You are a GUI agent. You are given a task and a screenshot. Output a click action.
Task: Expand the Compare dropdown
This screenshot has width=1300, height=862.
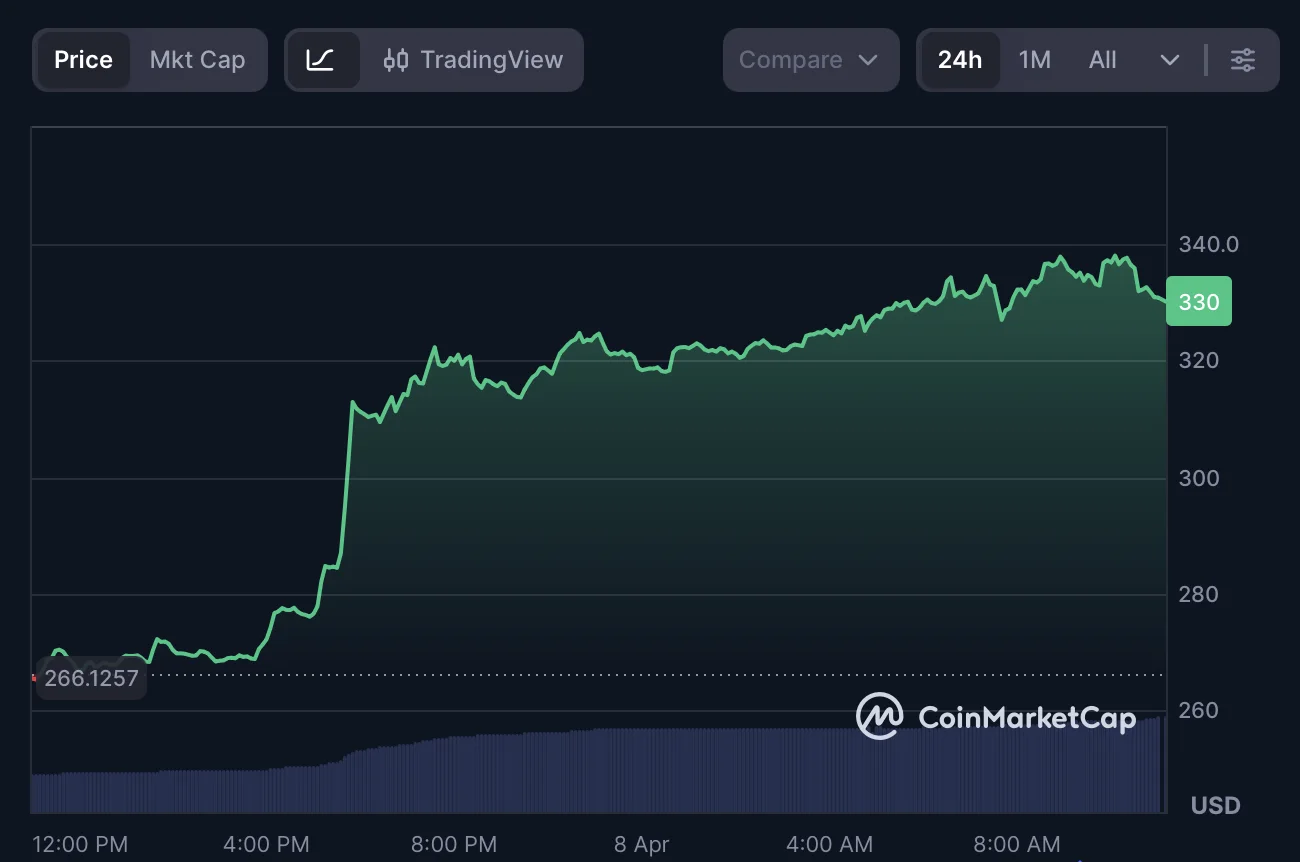[x=809, y=60]
